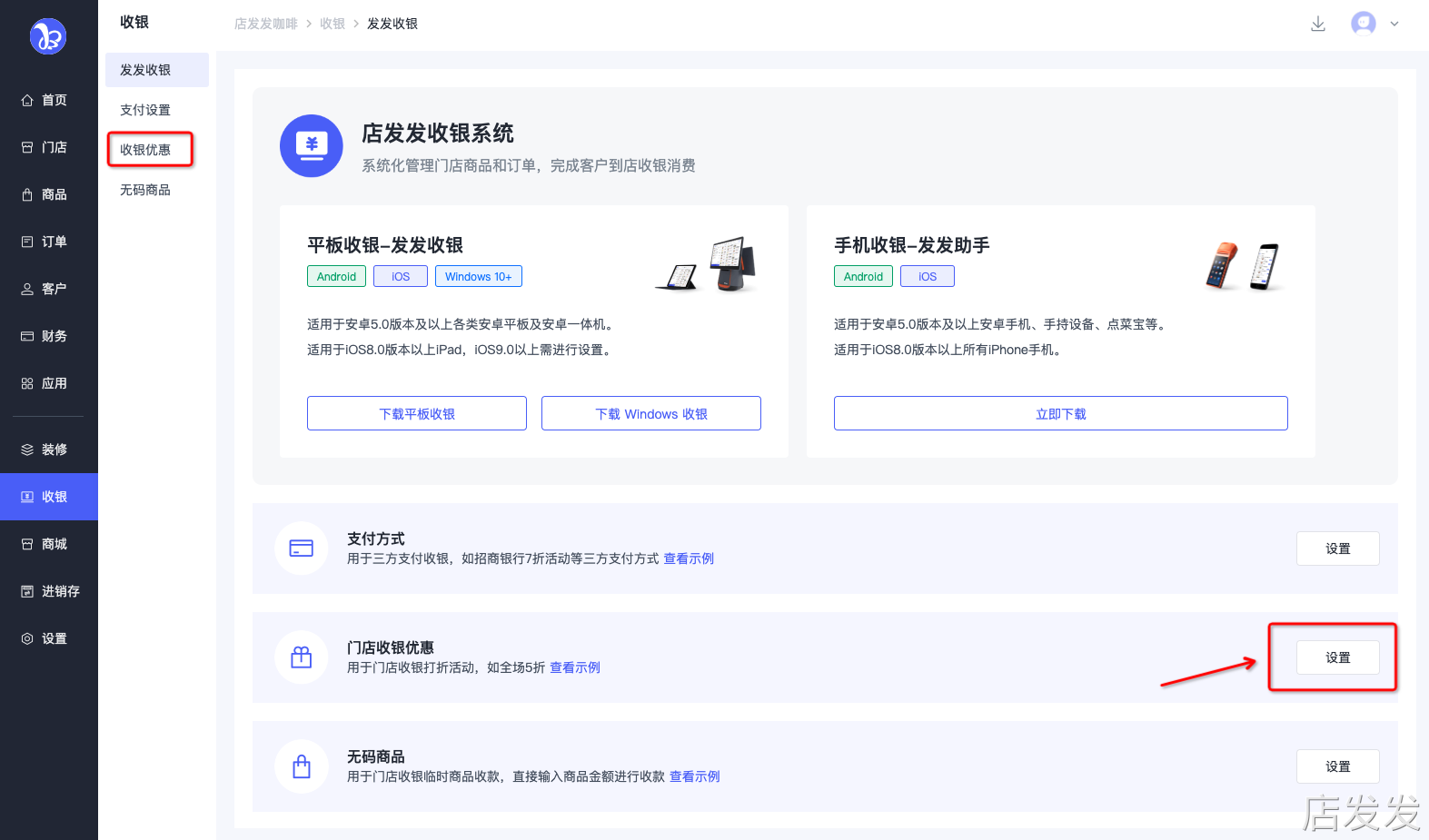Click the 收银 submenu panel header
The image size is (1429, 840).
point(134,22)
